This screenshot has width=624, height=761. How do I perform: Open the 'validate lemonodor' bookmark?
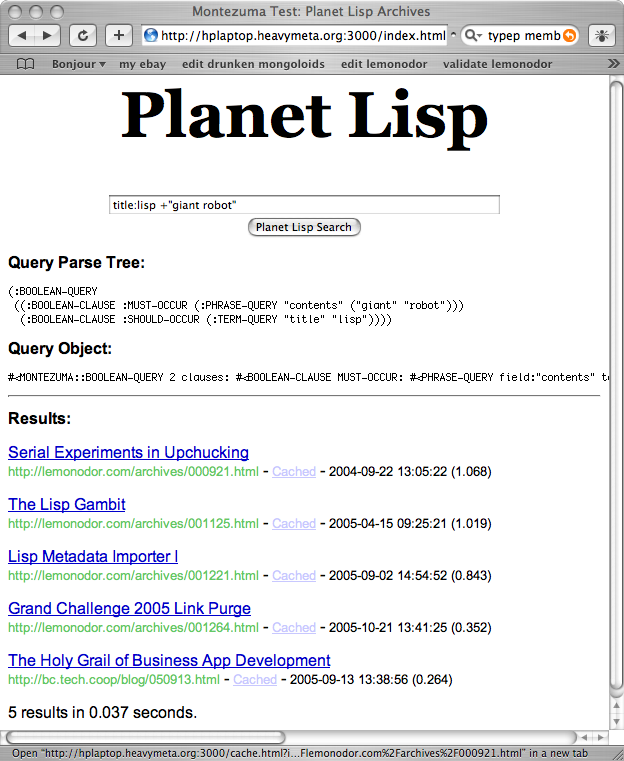(x=497, y=64)
